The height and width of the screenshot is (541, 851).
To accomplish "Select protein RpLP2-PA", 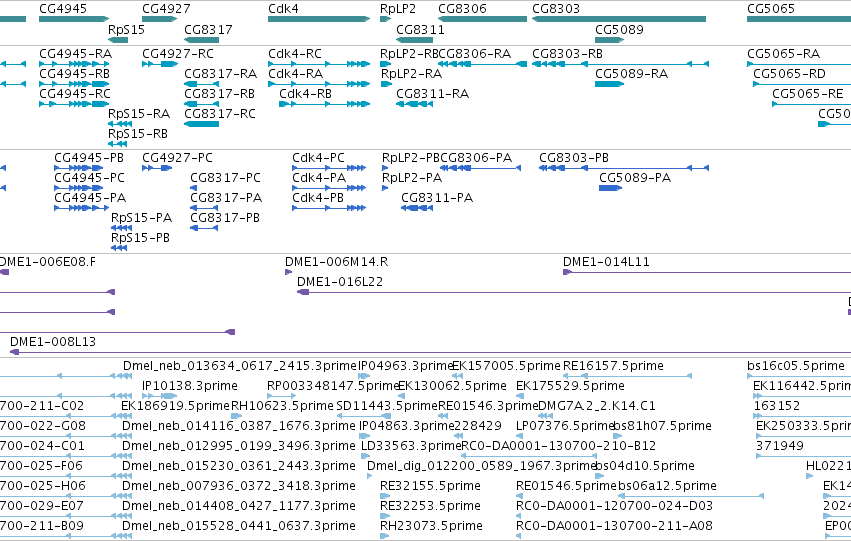I will coord(385,188).
